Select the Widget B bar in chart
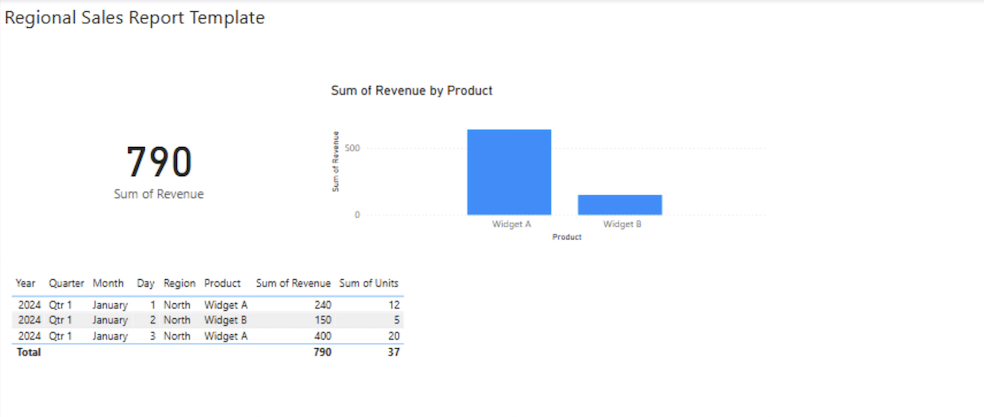984x417 pixels. click(620, 204)
